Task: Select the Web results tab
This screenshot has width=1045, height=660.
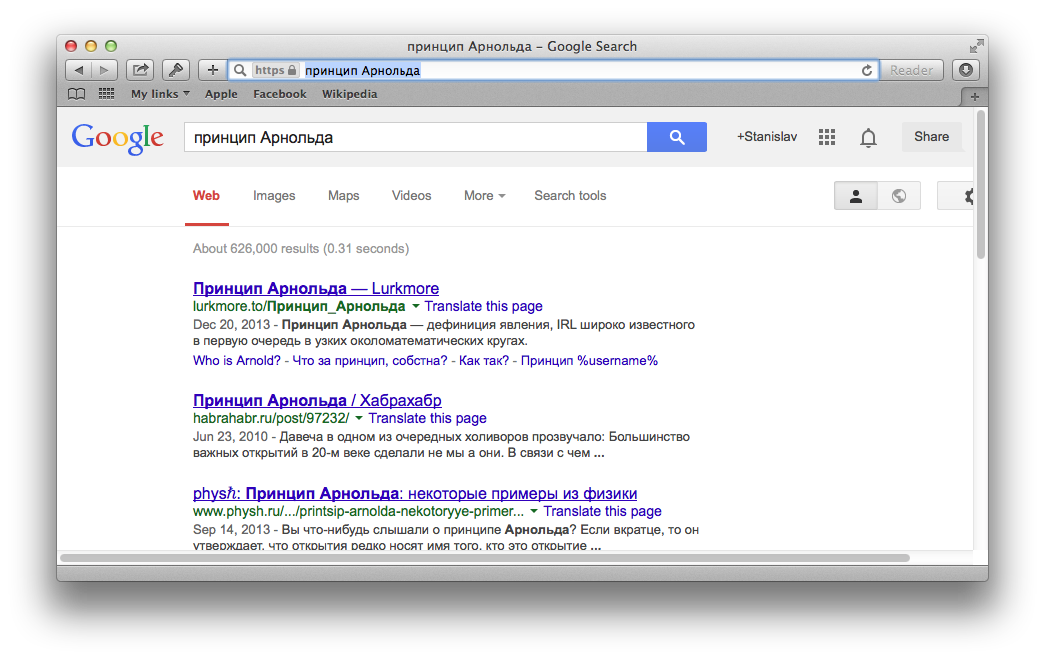Action: tap(207, 195)
